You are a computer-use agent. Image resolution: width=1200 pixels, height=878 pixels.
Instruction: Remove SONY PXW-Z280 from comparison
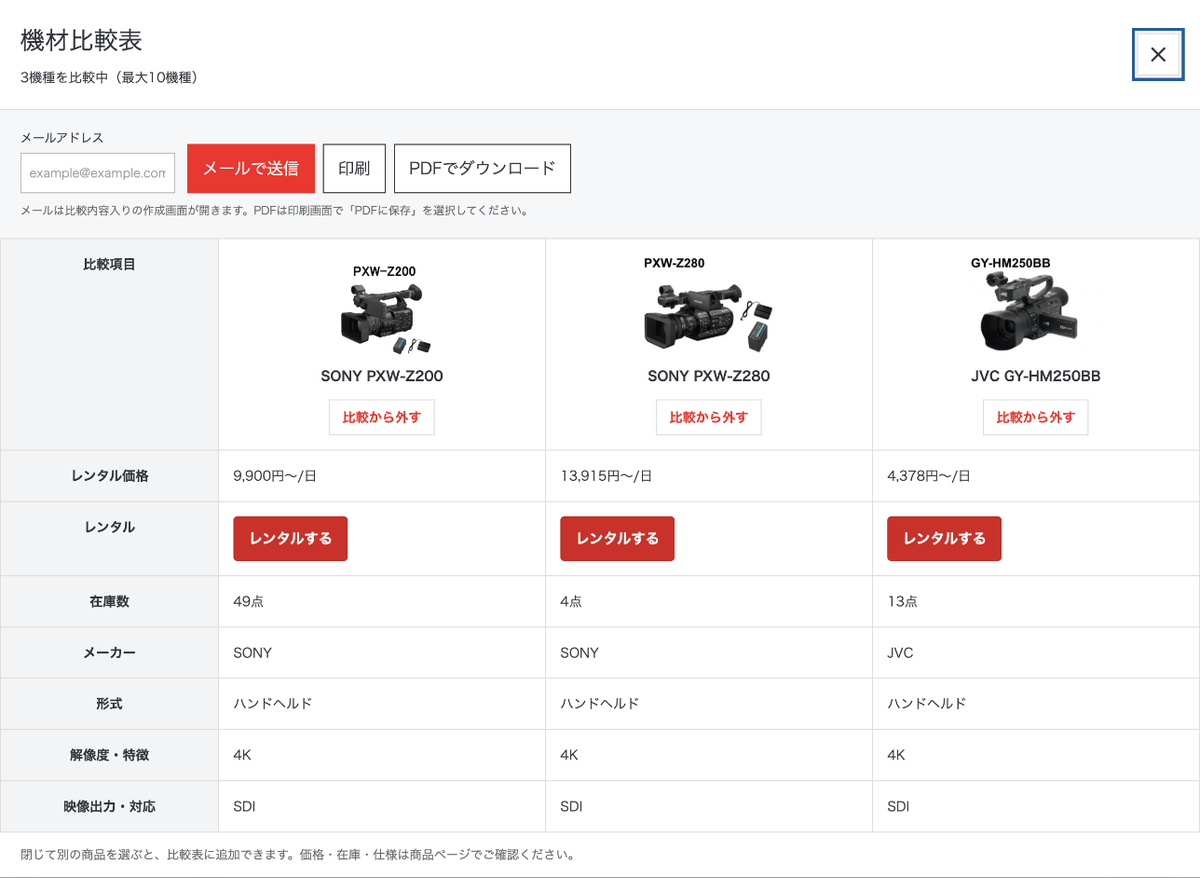(709, 417)
